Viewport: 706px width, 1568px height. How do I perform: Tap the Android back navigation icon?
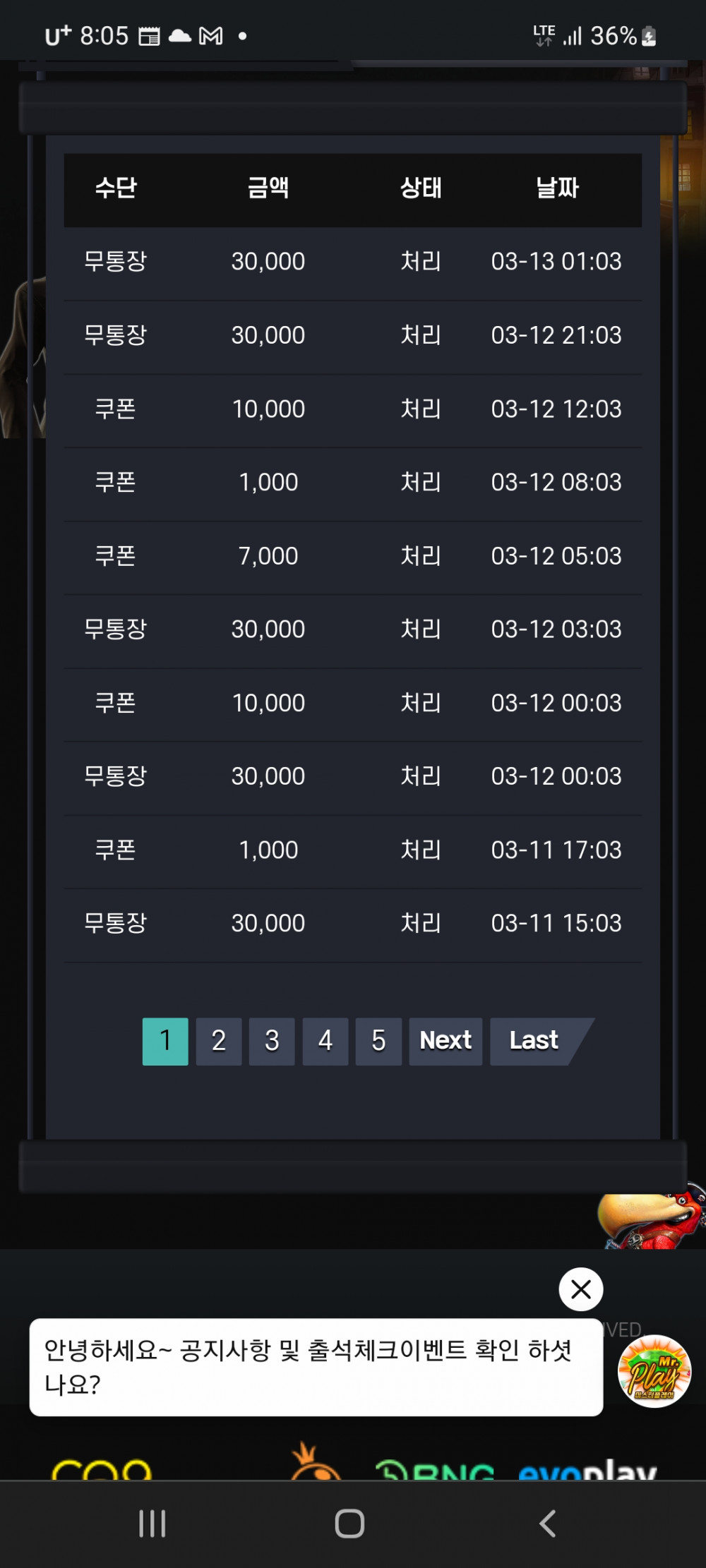click(548, 1524)
